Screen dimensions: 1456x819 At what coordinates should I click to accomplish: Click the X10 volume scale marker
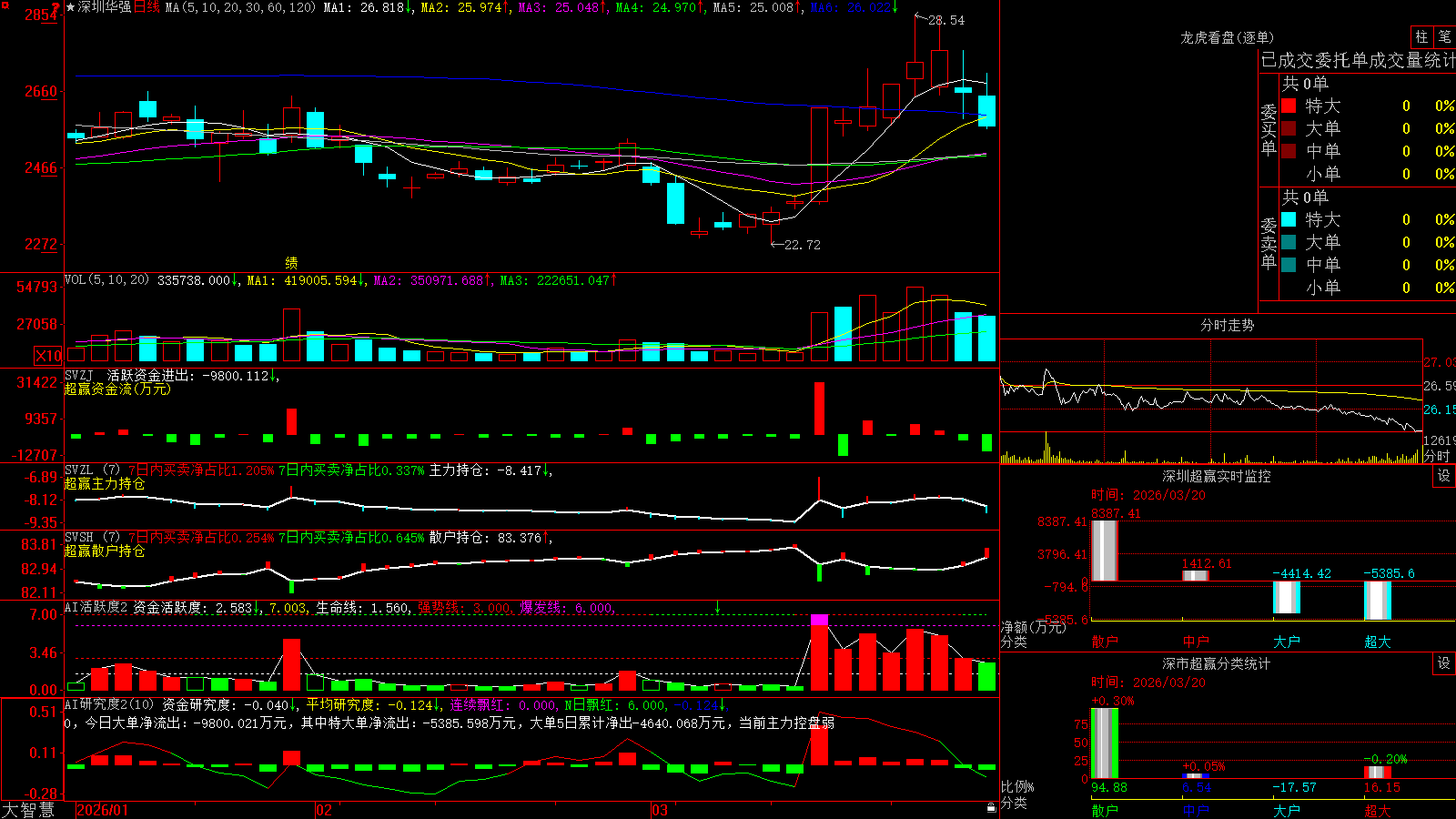pyautogui.click(x=48, y=356)
